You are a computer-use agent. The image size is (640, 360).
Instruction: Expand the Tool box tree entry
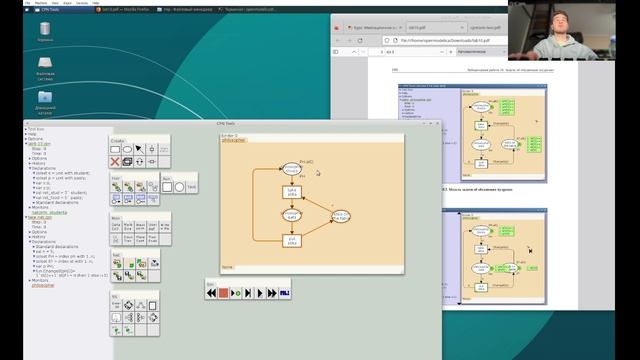tap(26, 129)
